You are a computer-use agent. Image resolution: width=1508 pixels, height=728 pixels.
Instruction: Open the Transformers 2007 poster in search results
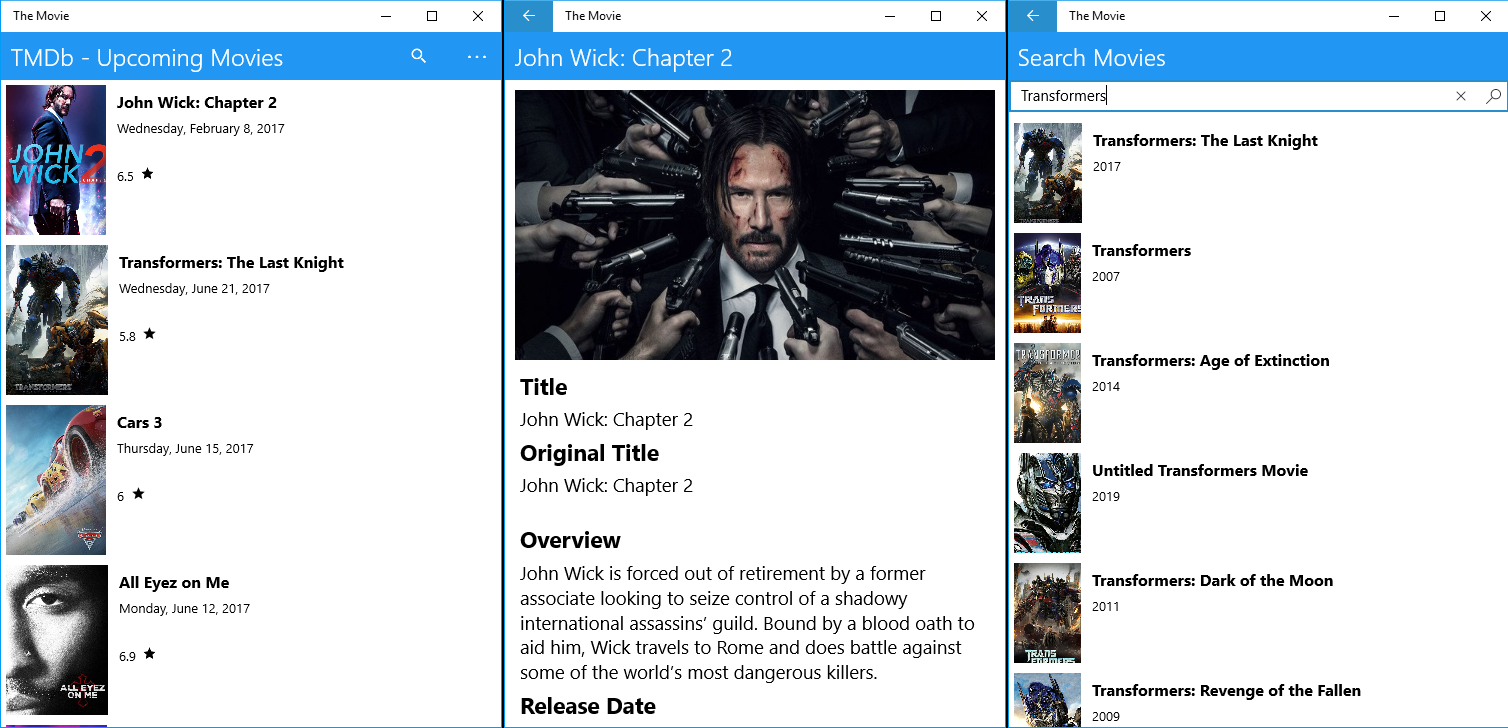(x=1047, y=283)
